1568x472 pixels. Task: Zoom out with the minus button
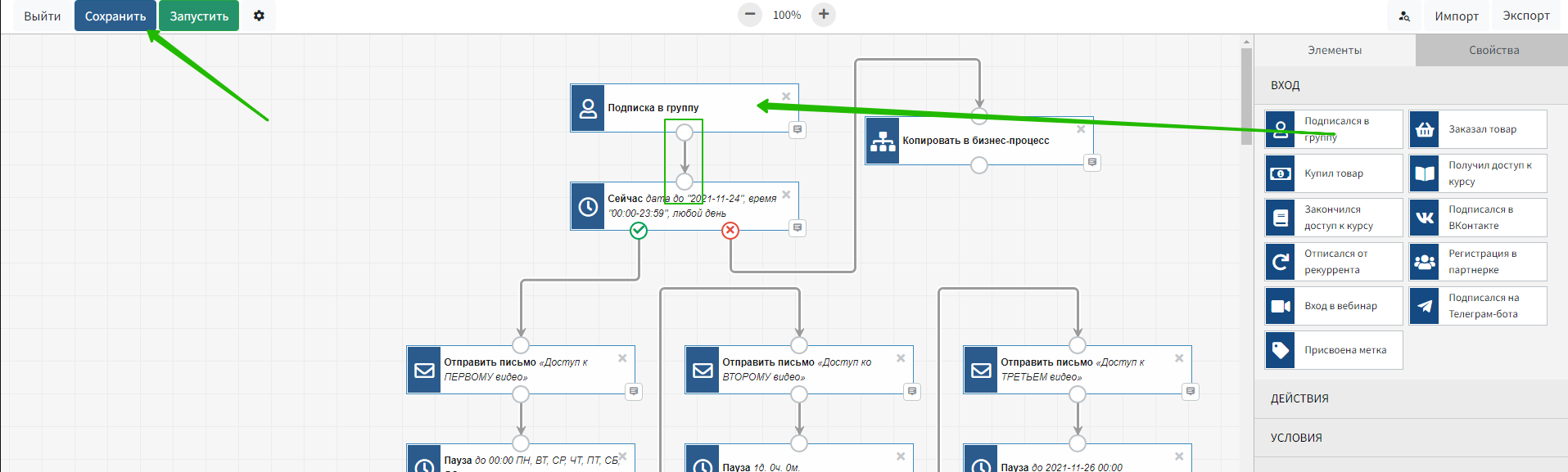pyautogui.click(x=749, y=15)
